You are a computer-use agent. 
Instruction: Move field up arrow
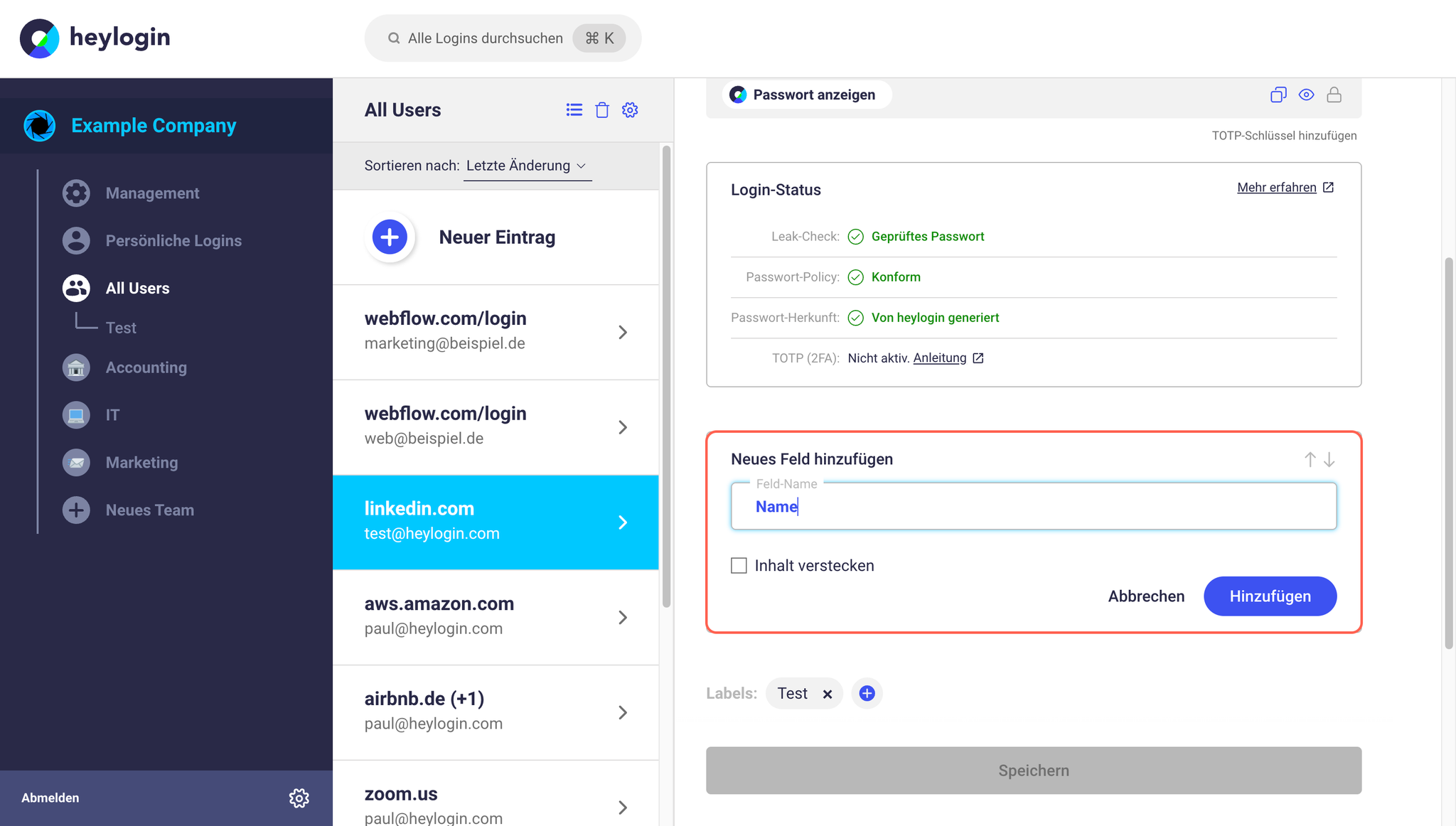(1310, 460)
